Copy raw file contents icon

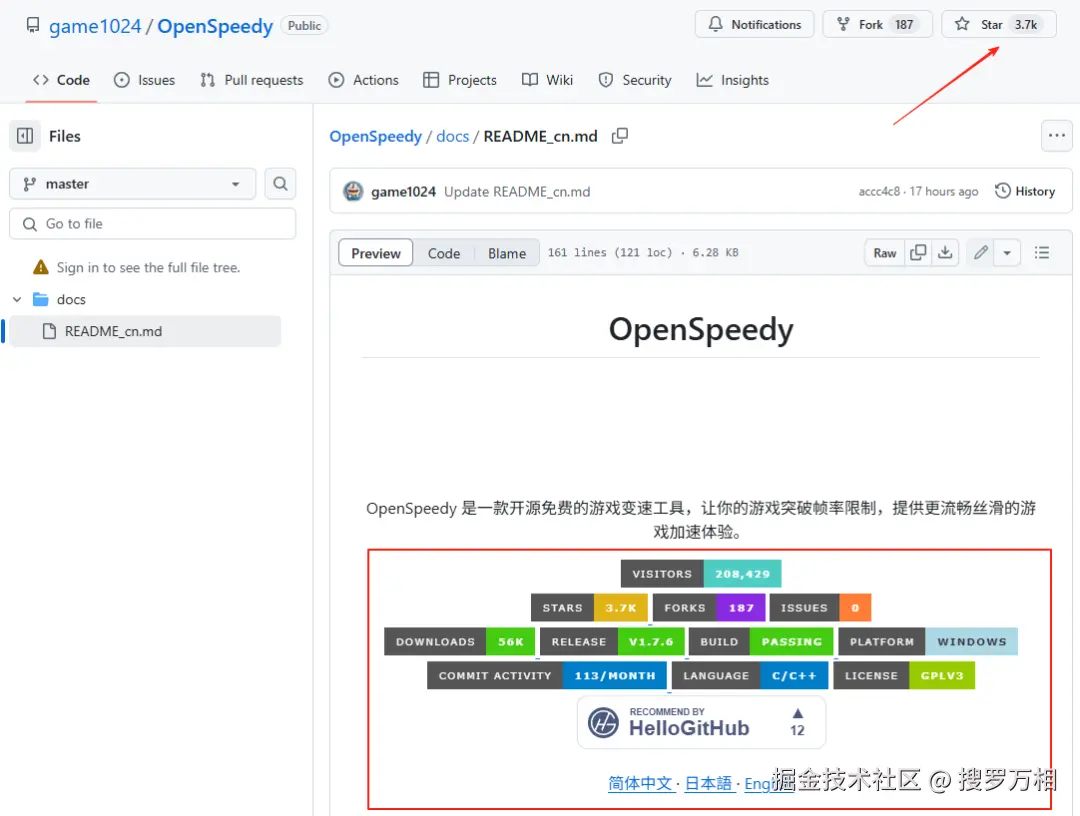pyautogui.click(x=918, y=253)
